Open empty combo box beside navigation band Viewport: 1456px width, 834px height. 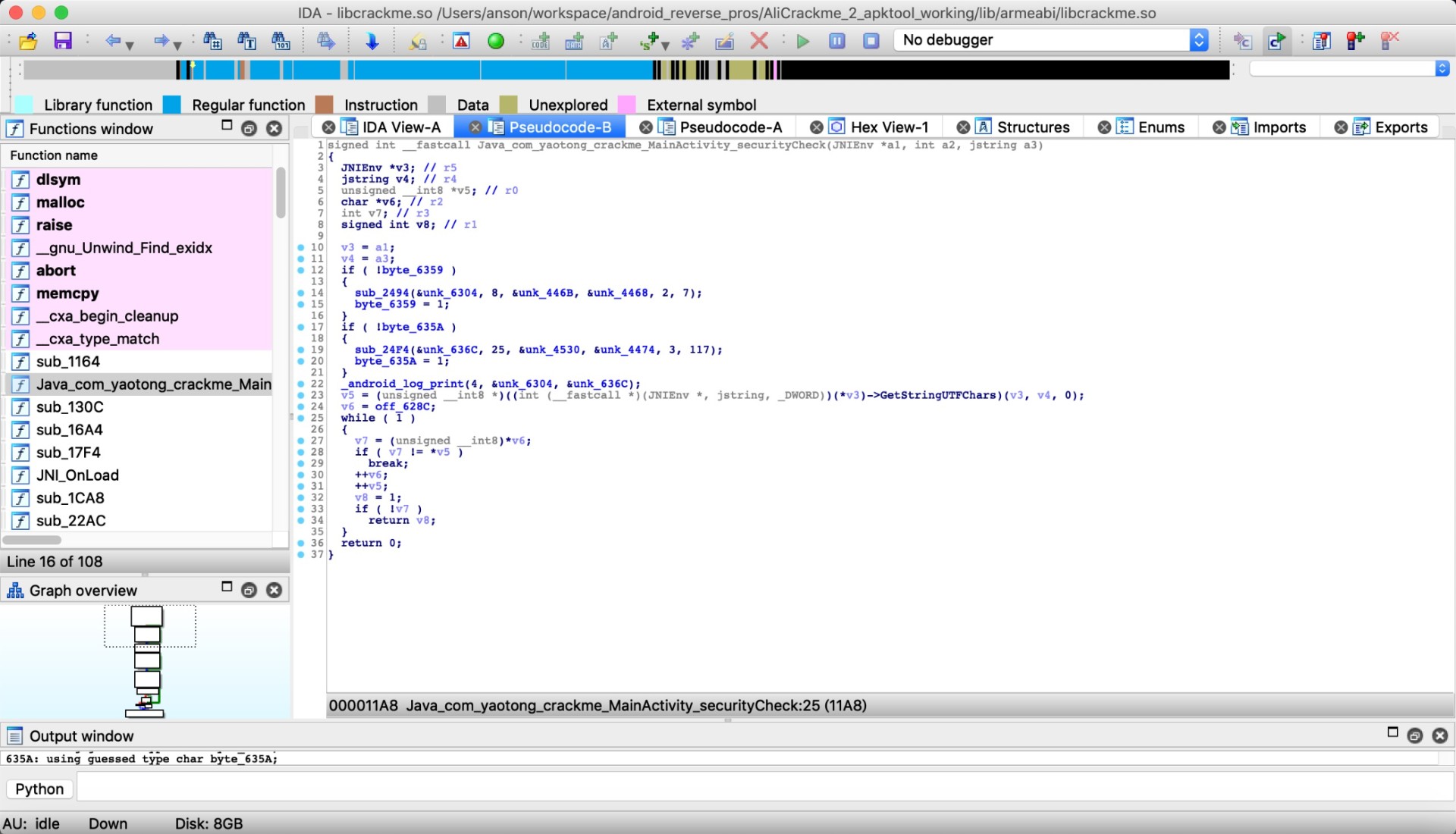coord(1442,69)
